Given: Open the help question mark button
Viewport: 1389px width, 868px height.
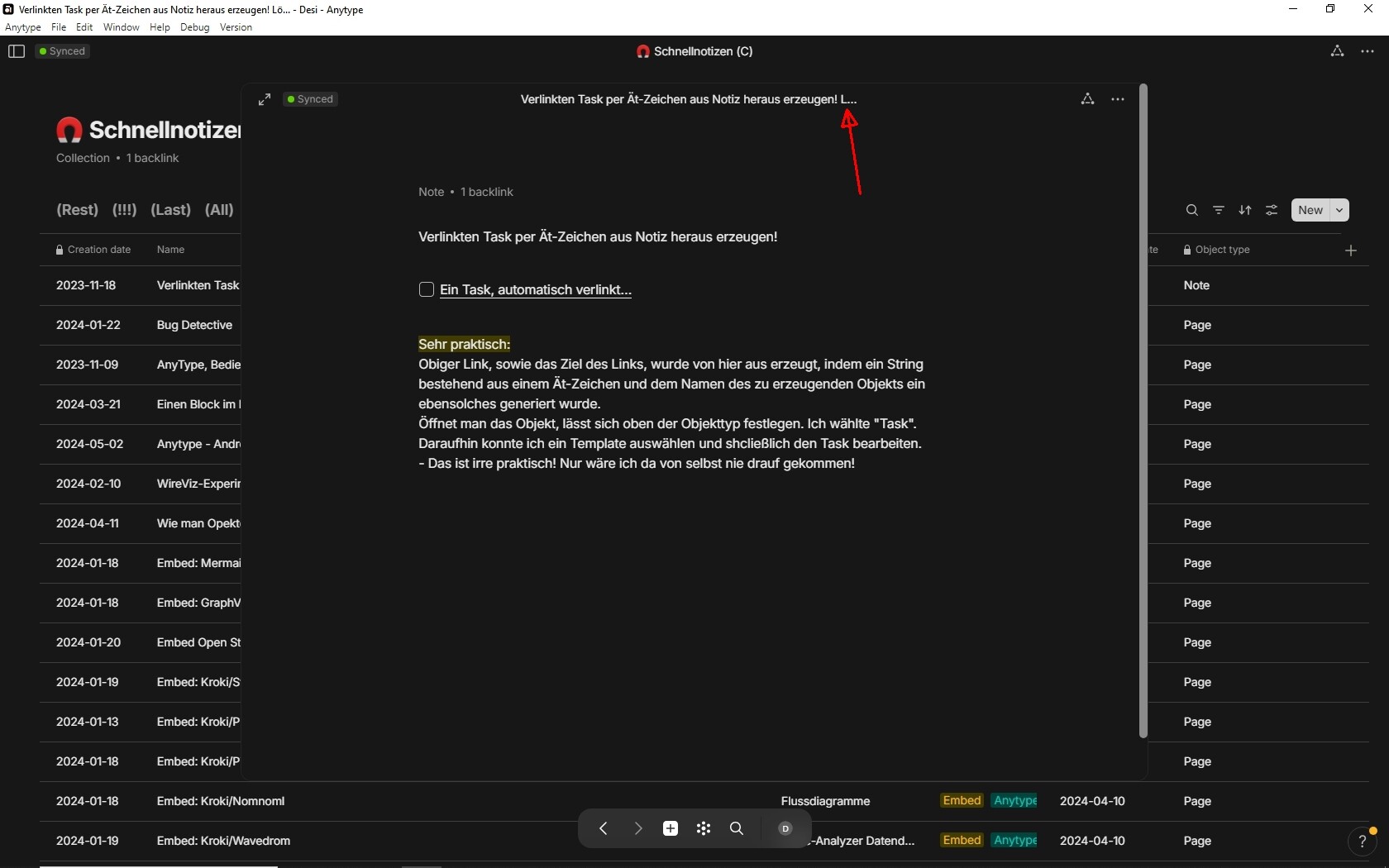Looking at the screenshot, I should pos(1363,842).
